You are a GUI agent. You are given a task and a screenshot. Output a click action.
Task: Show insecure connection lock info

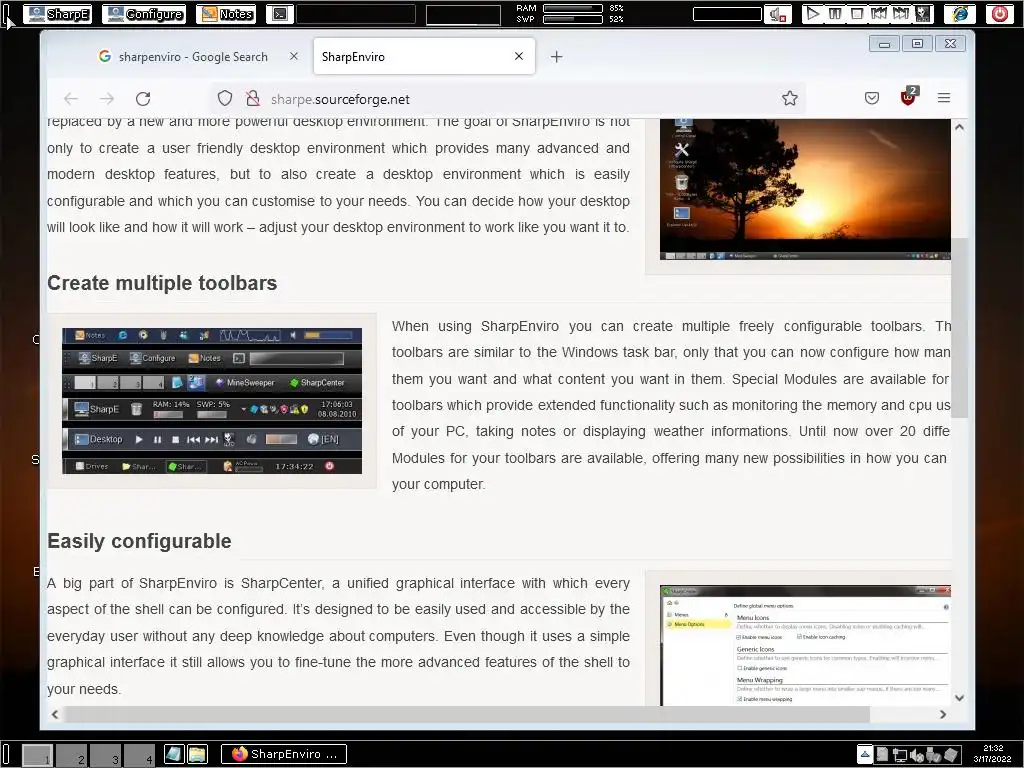253,99
